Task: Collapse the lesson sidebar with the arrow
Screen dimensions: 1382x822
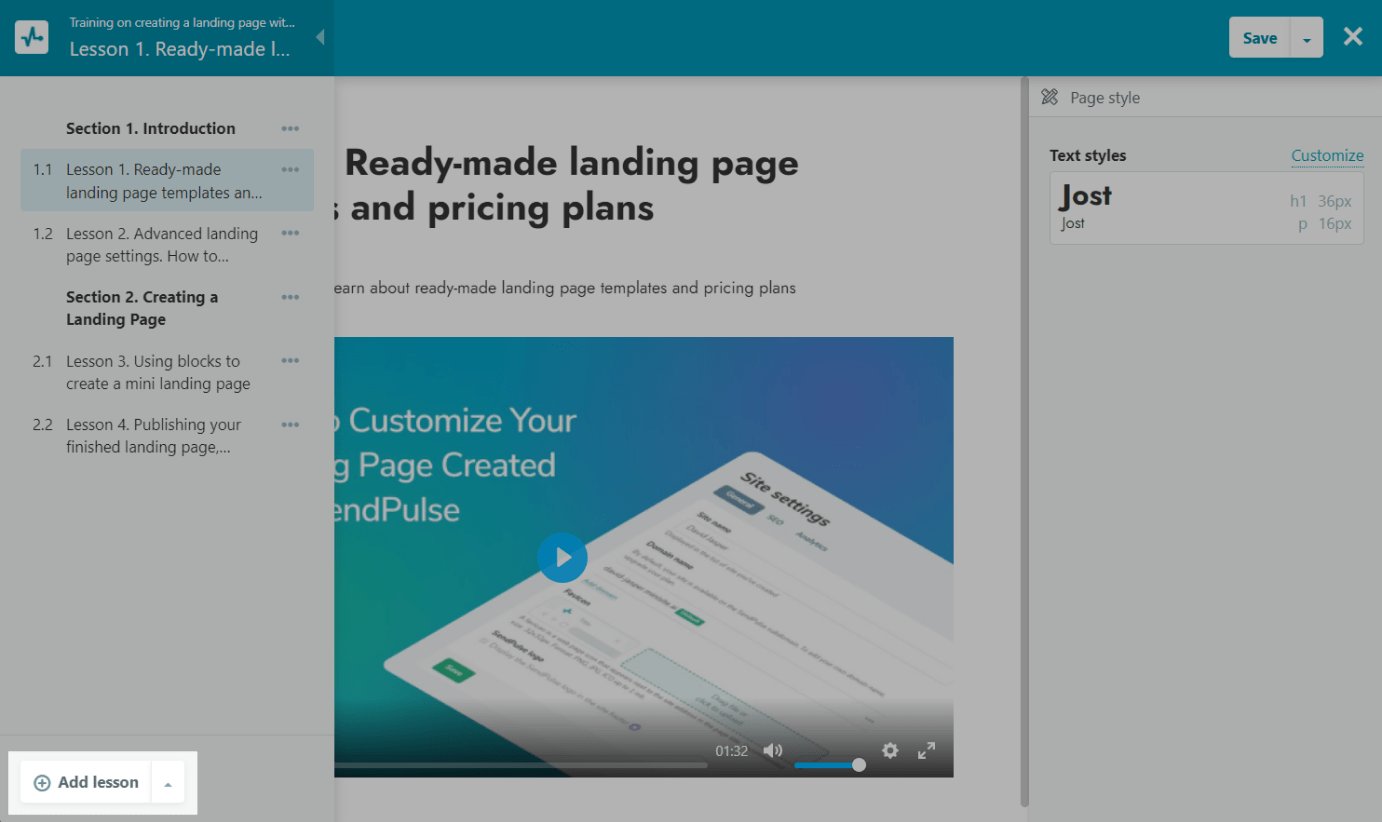Action: (x=320, y=37)
